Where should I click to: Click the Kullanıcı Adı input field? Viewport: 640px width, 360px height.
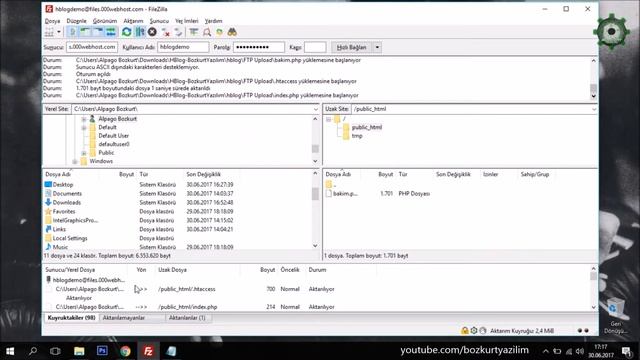(x=183, y=47)
